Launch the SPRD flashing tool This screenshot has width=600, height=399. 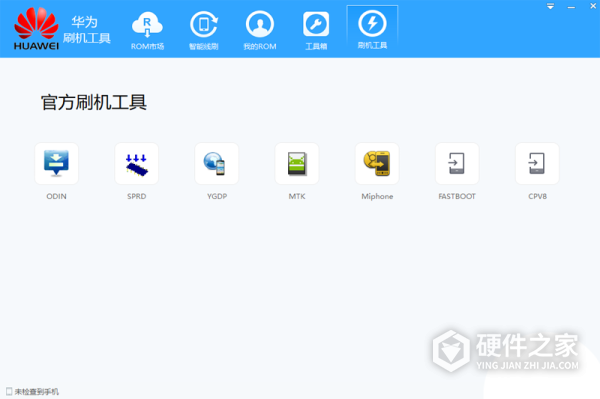[137, 164]
